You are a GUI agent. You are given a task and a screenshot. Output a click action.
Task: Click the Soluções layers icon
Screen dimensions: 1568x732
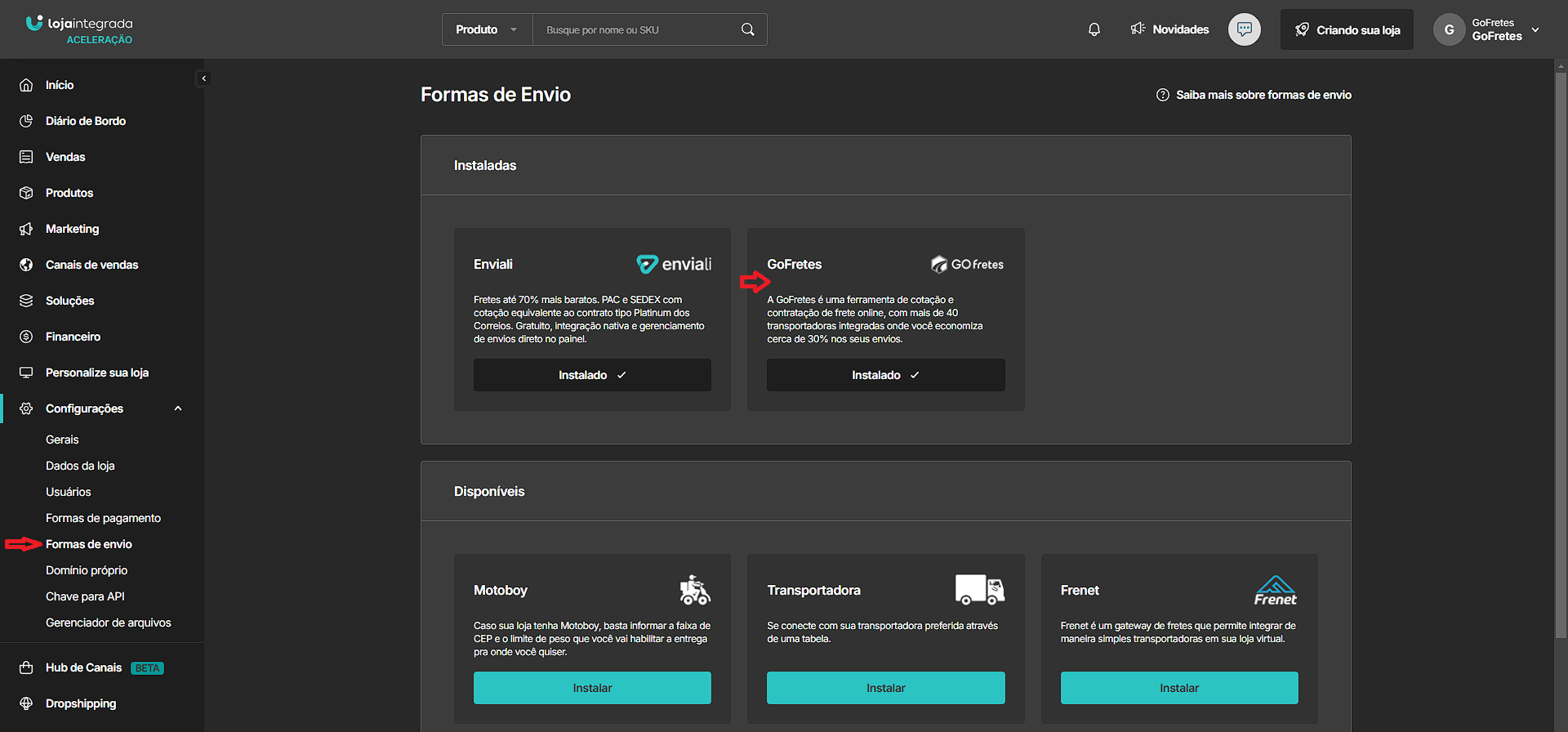click(x=26, y=301)
